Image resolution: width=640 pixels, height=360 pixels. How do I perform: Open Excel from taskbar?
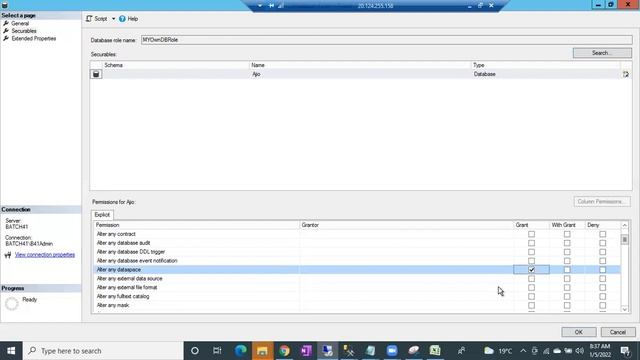[435, 351]
